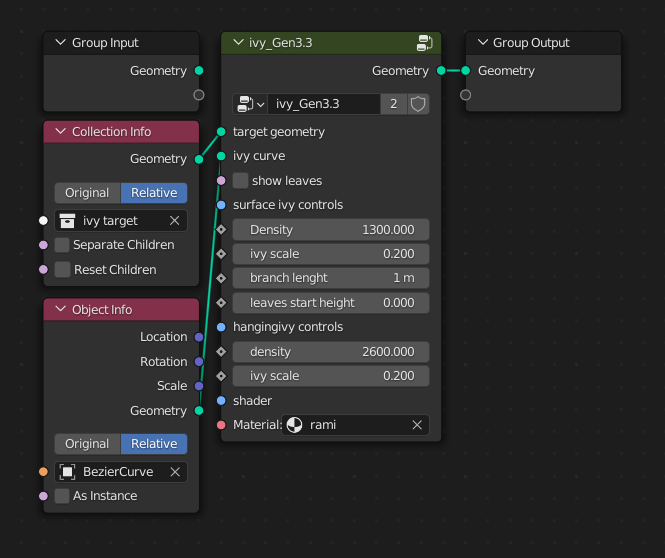Select Original transform space in Collection Info

click(87, 193)
